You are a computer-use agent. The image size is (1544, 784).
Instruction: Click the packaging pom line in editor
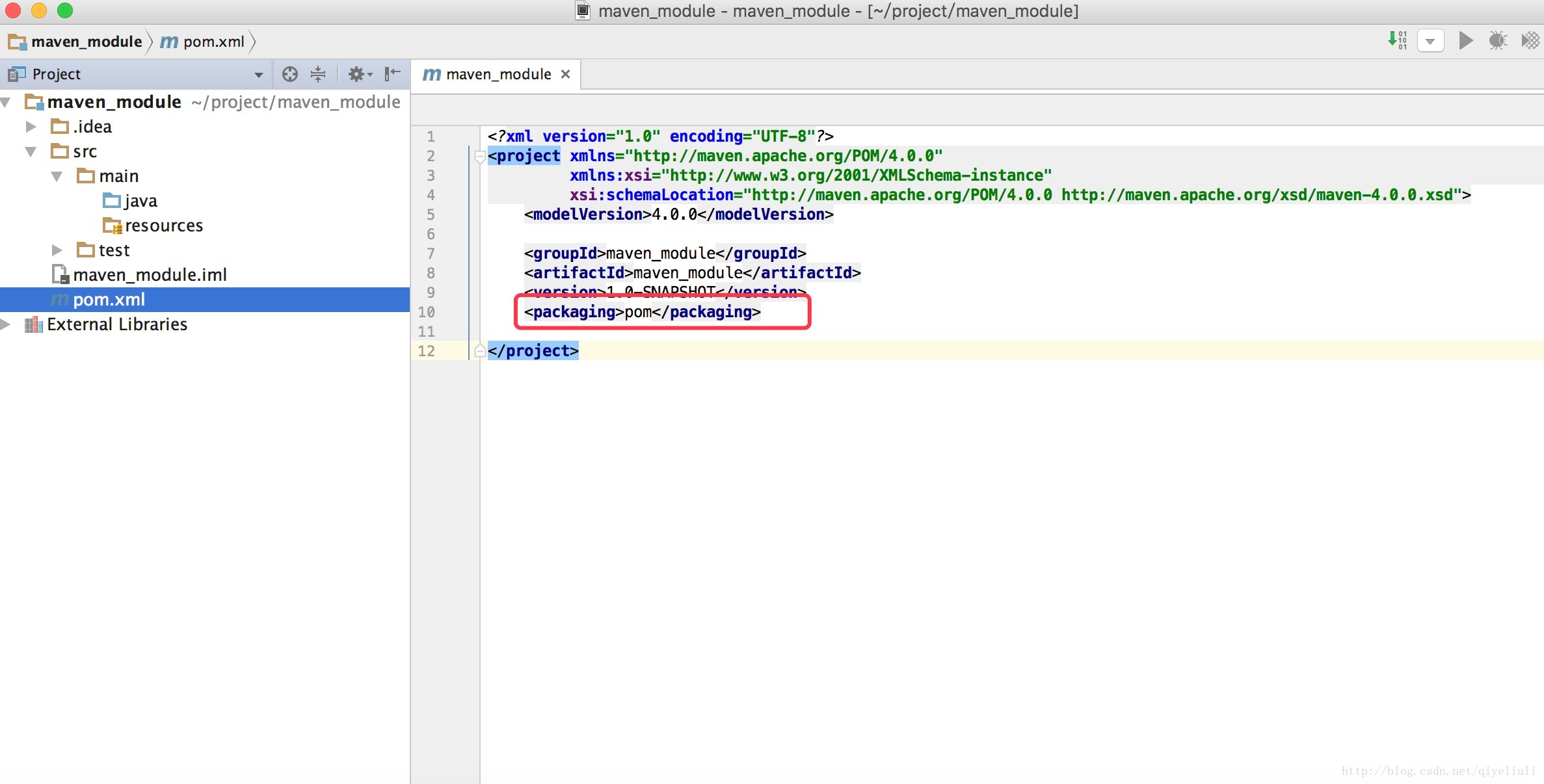642,312
